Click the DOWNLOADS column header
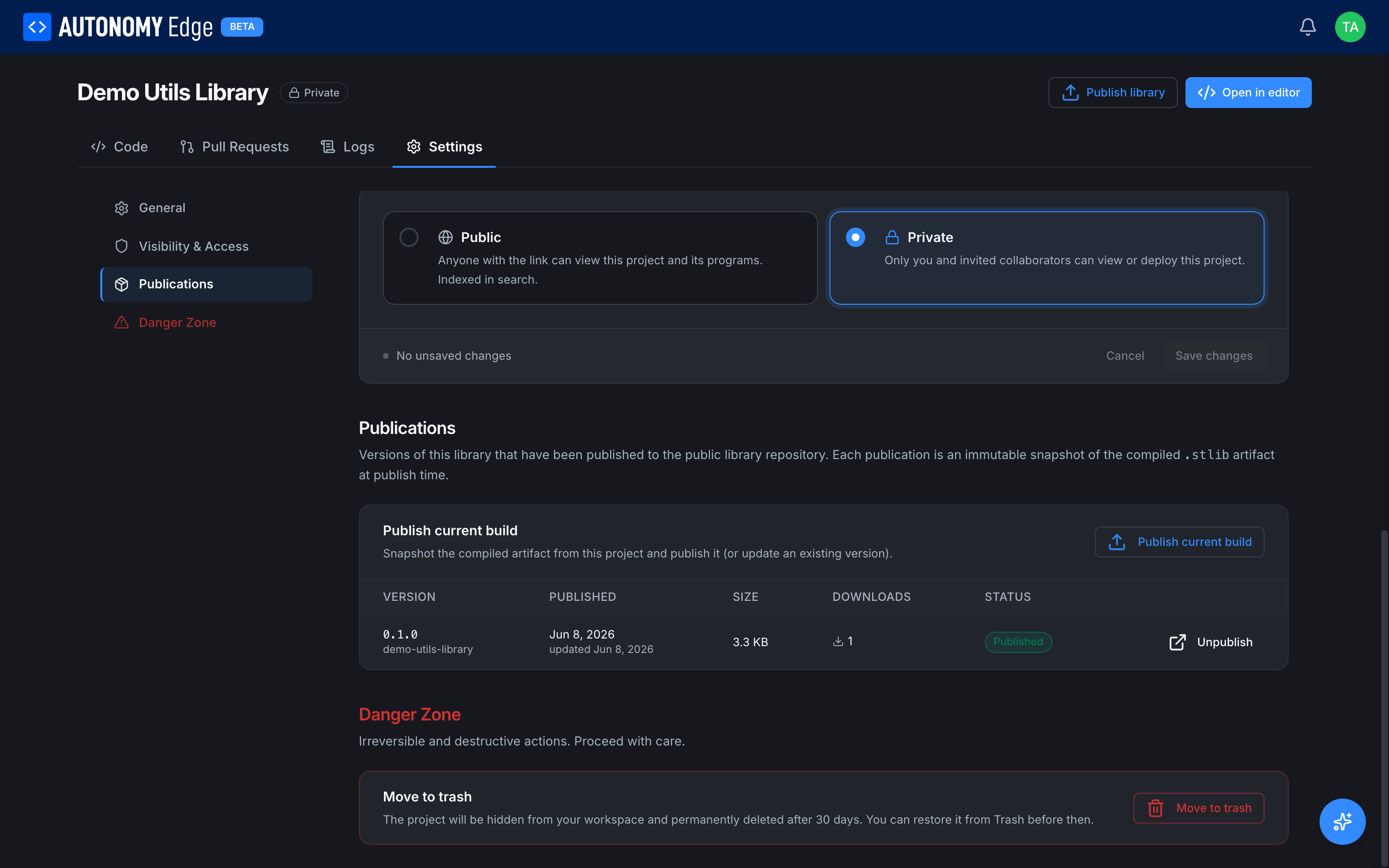 pos(872,597)
